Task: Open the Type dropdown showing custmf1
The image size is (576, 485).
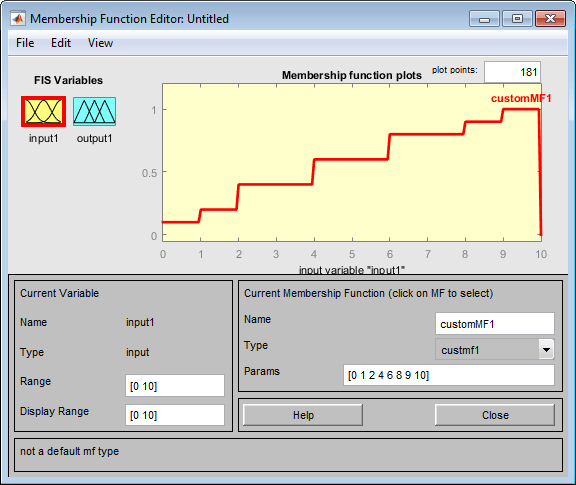Action: pos(494,349)
